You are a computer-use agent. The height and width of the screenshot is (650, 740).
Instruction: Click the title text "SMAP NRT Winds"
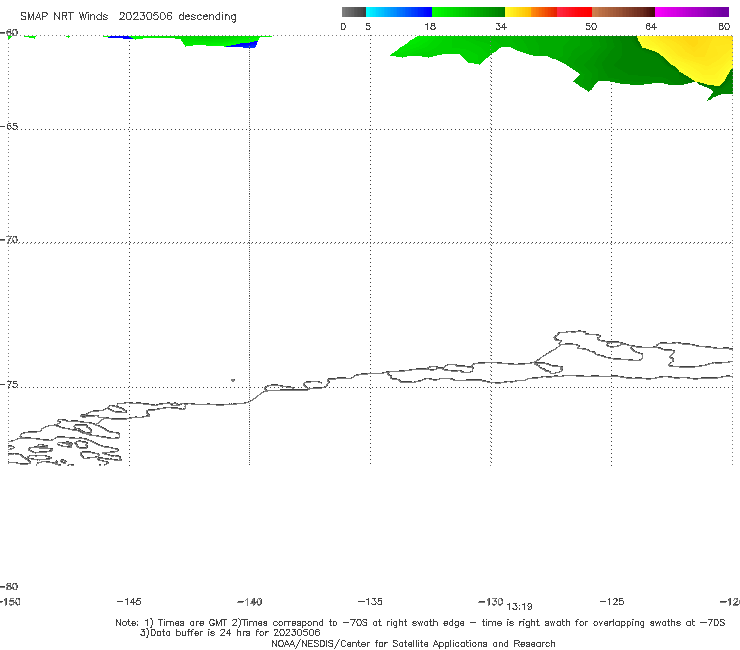(64, 17)
